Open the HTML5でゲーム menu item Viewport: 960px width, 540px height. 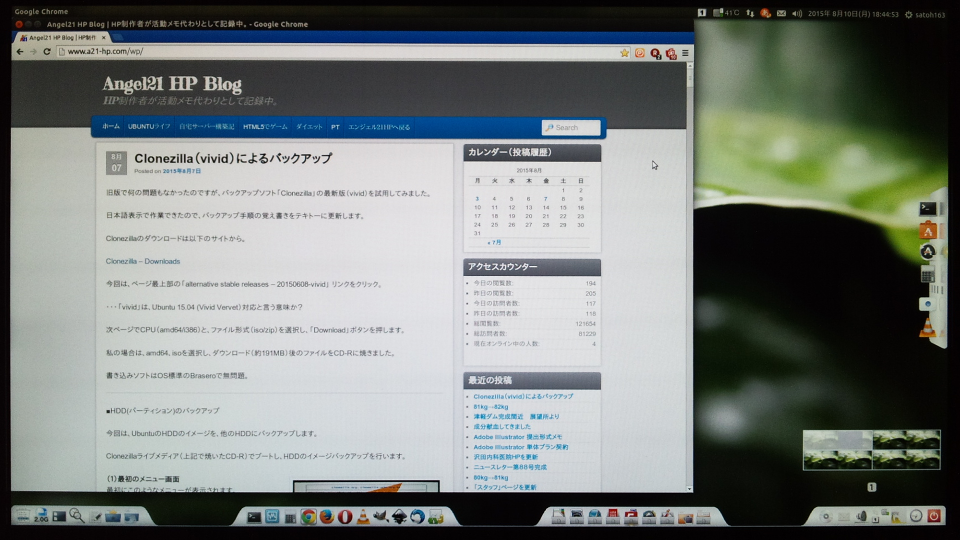(x=265, y=127)
